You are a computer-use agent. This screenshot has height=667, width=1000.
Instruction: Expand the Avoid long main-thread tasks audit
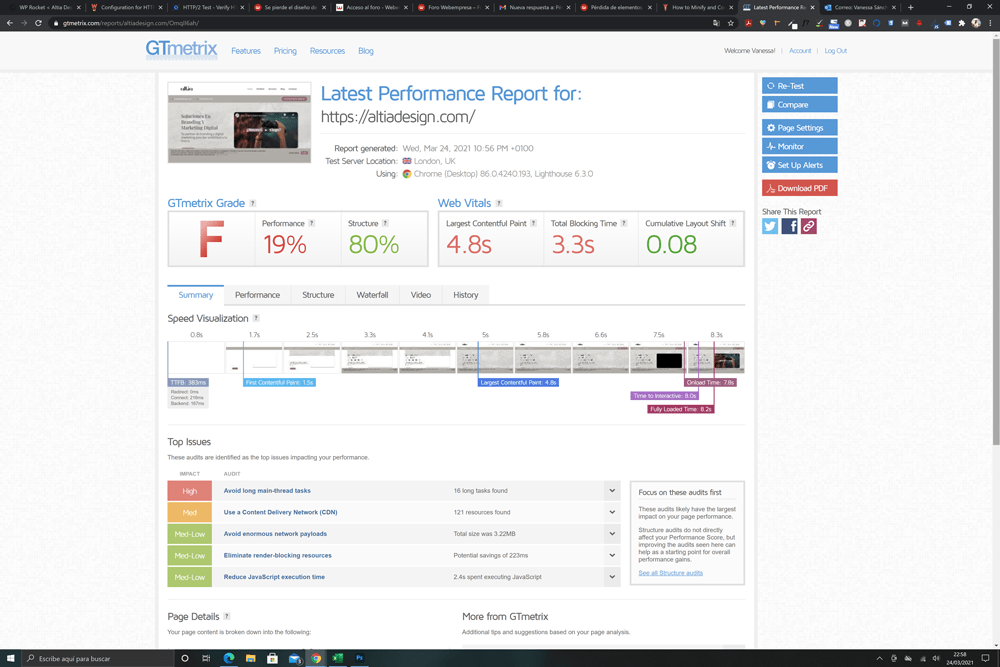click(x=612, y=491)
